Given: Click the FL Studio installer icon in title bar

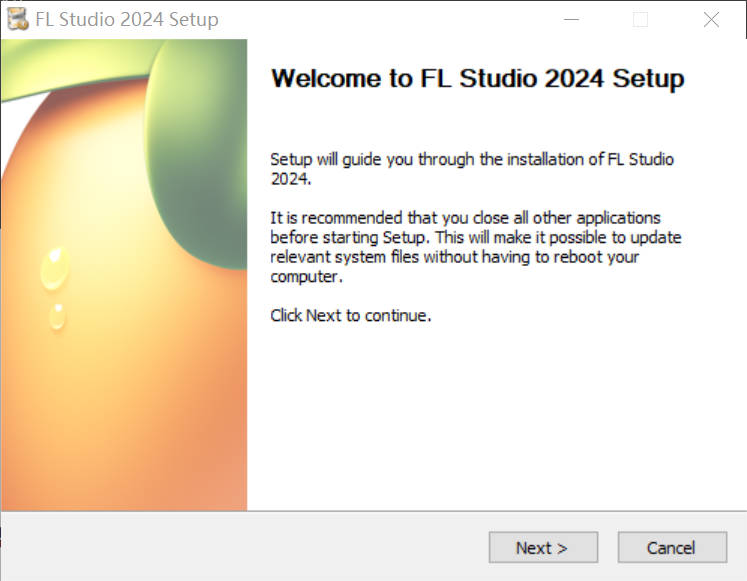Looking at the screenshot, I should [x=17, y=19].
